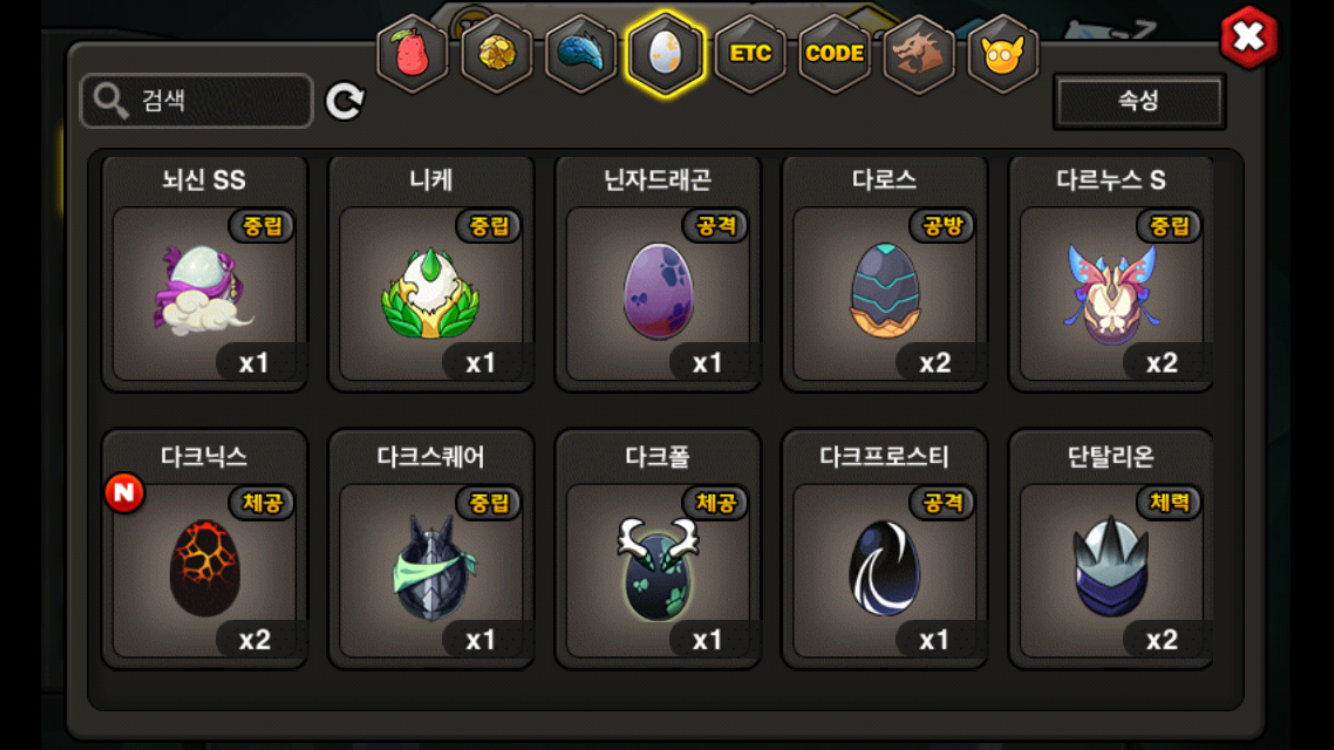Click the refresh arrow next to search
Image resolution: width=1334 pixels, height=750 pixels.
click(345, 101)
